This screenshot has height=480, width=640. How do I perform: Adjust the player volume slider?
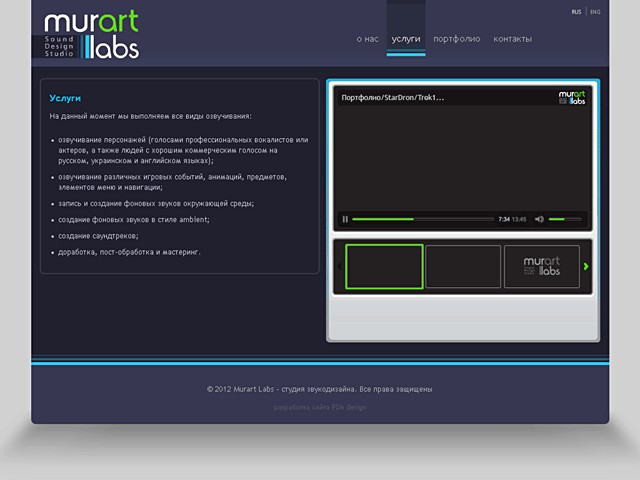tap(564, 219)
